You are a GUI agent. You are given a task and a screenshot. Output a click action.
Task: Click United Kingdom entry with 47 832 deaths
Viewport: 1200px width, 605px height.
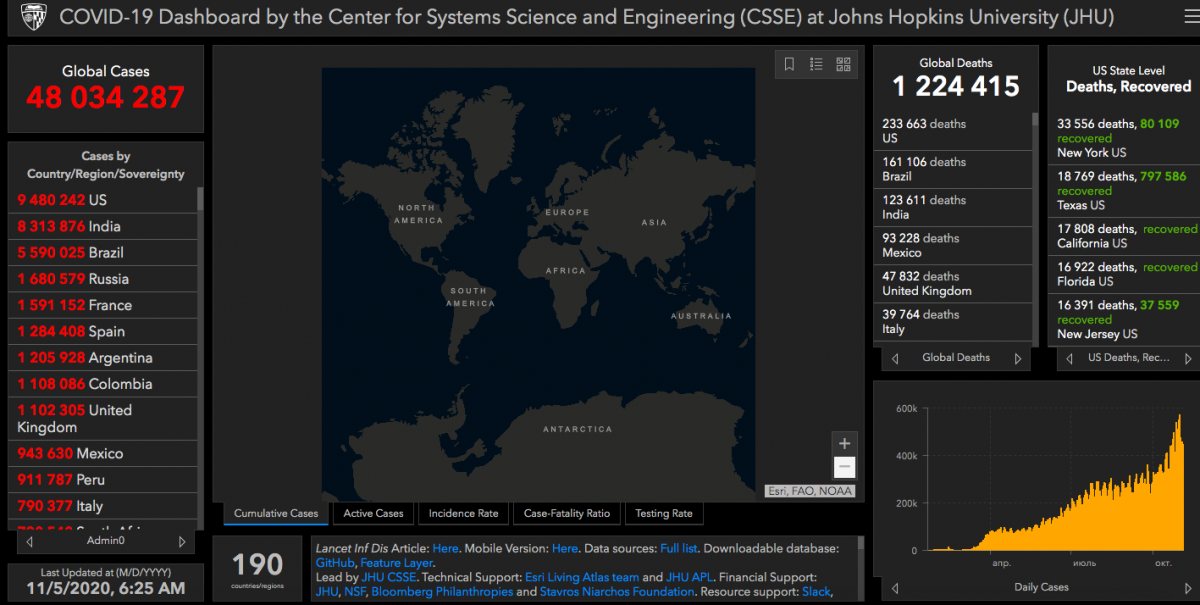(952, 283)
